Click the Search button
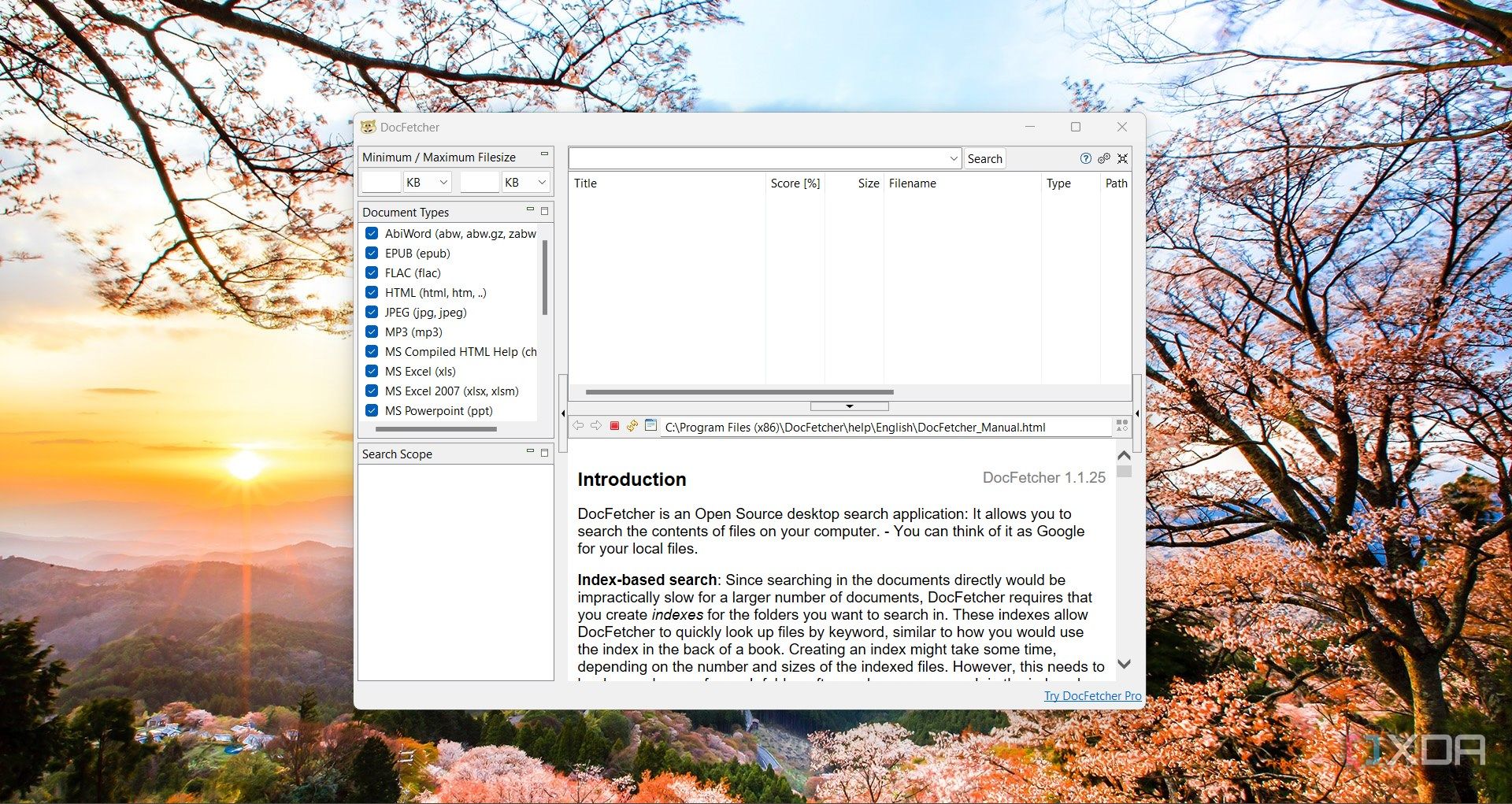1512x804 pixels. (x=984, y=158)
